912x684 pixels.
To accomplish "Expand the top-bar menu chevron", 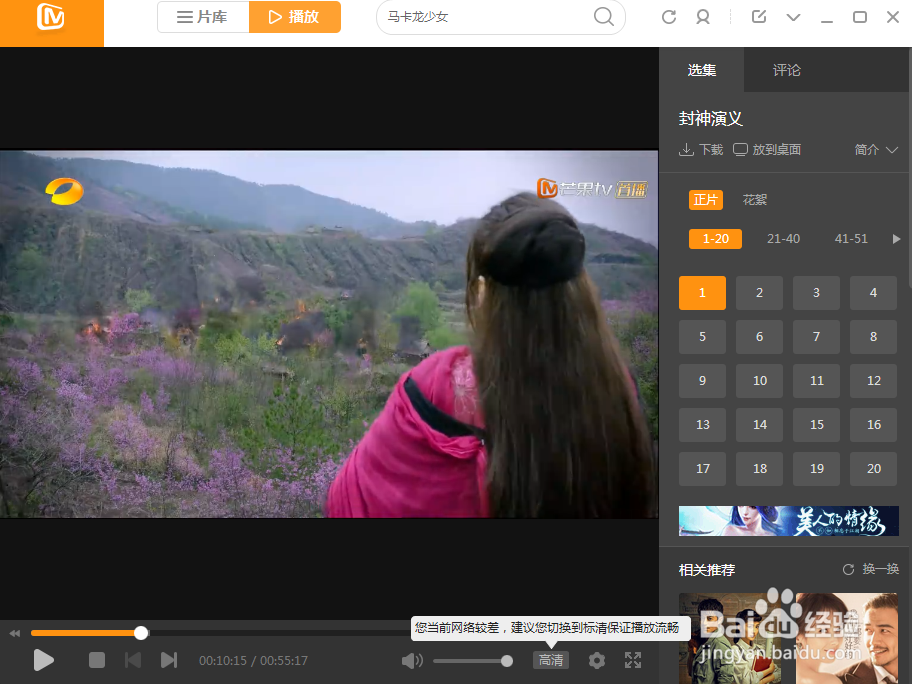I will point(793,17).
